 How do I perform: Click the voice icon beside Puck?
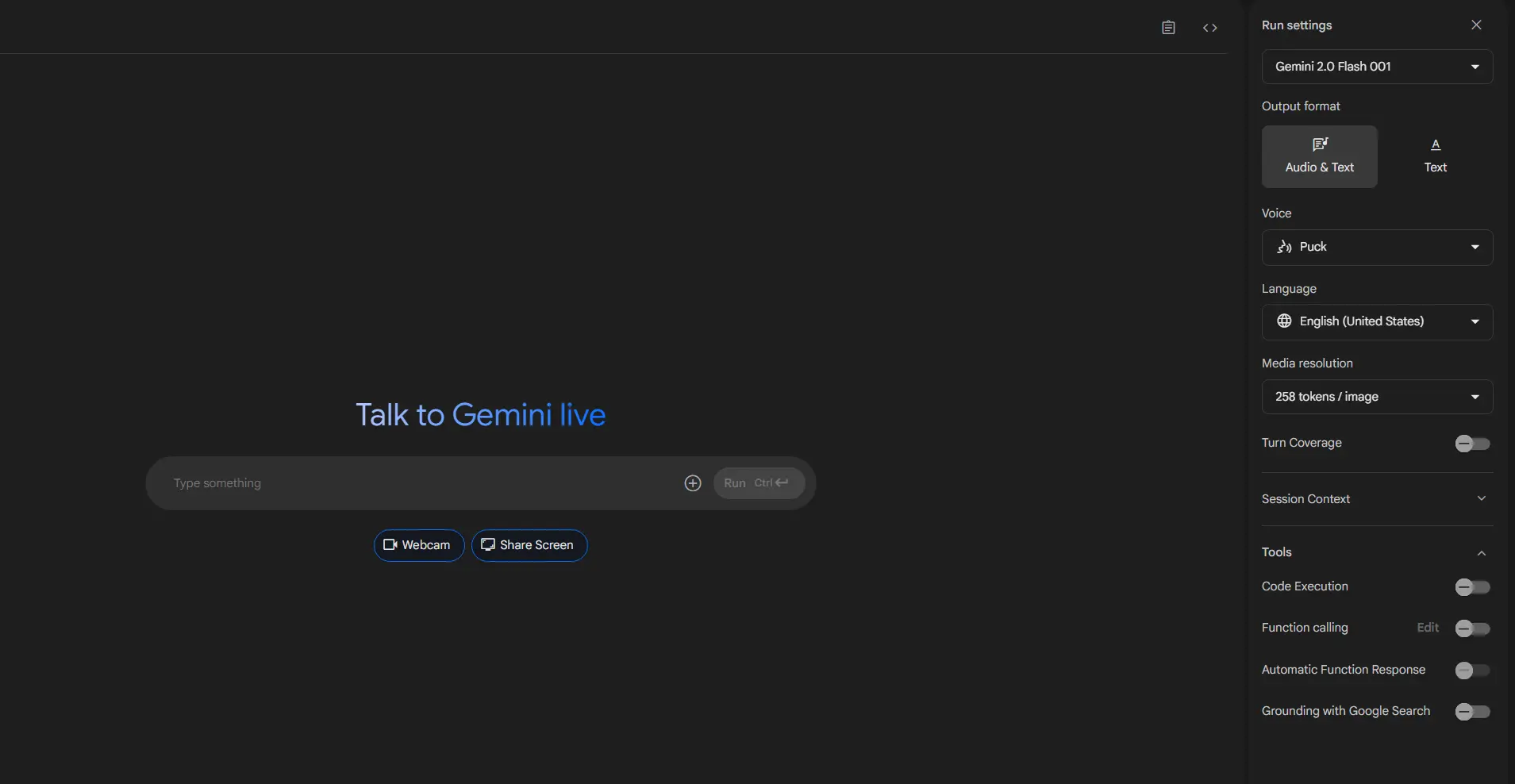(x=1284, y=247)
